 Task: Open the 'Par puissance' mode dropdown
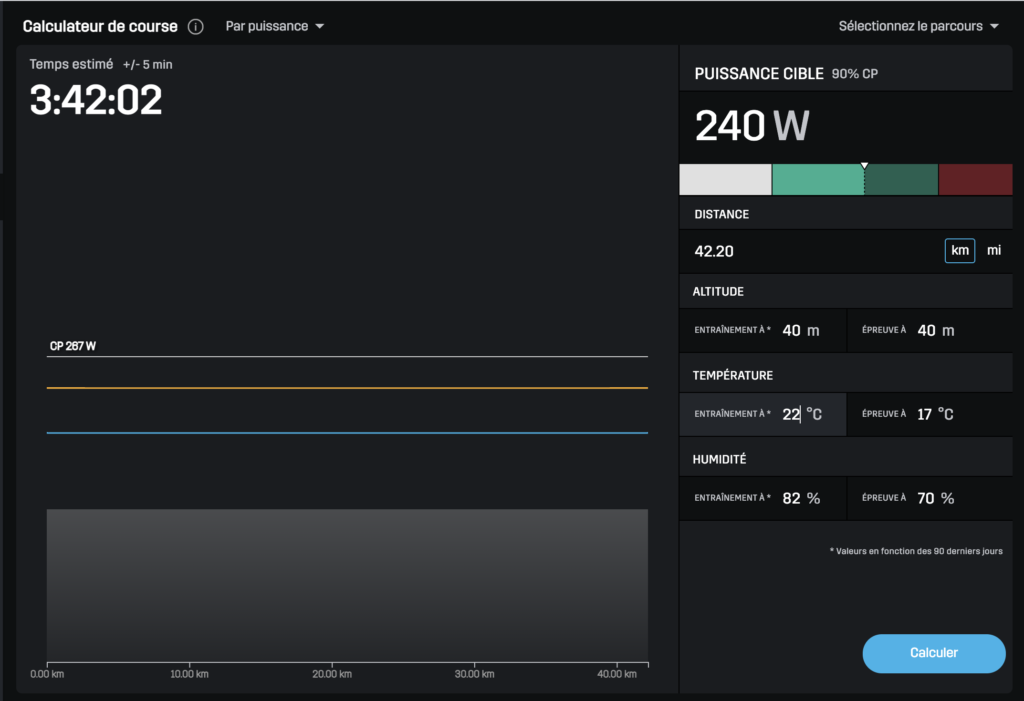click(x=274, y=26)
